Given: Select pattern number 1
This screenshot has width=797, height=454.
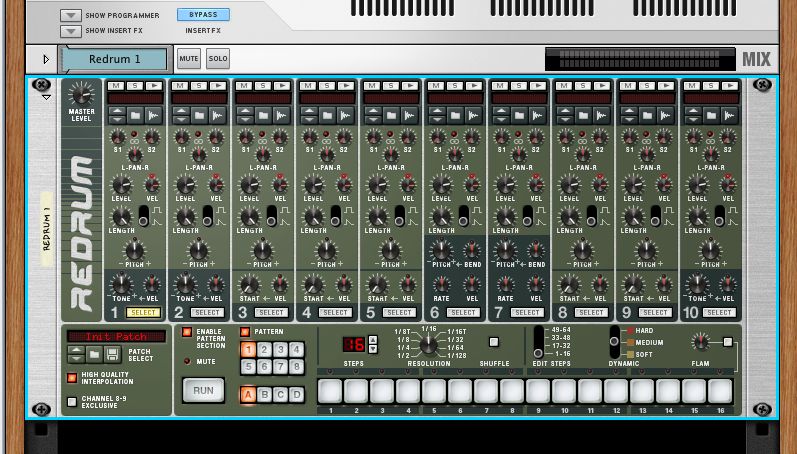Looking at the screenshot, I should [x=248, y=349].
